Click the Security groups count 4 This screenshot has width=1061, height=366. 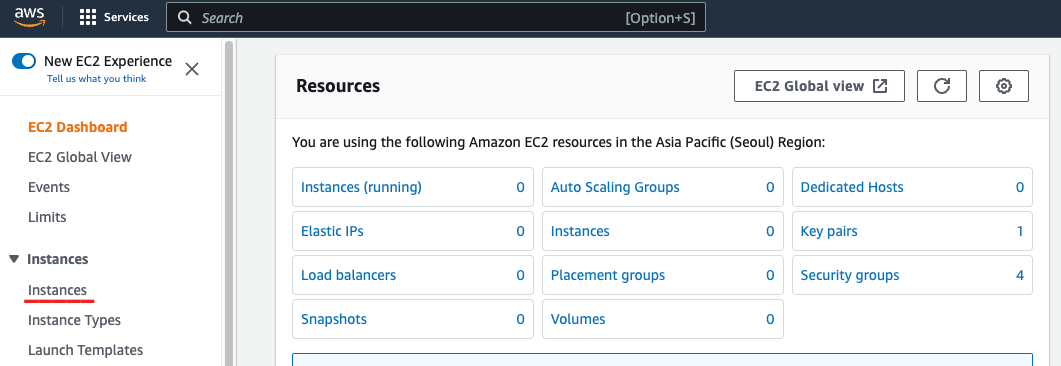[1020, 275]
